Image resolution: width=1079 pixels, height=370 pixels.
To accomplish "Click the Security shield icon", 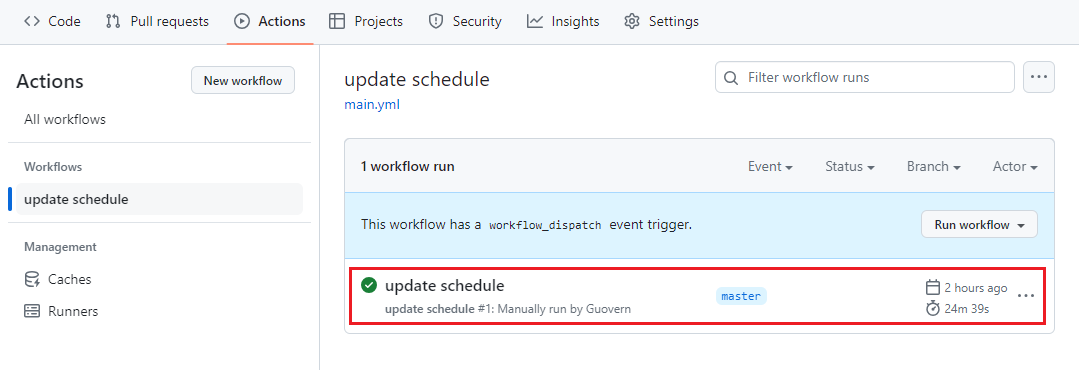I will tap(436, 21).
